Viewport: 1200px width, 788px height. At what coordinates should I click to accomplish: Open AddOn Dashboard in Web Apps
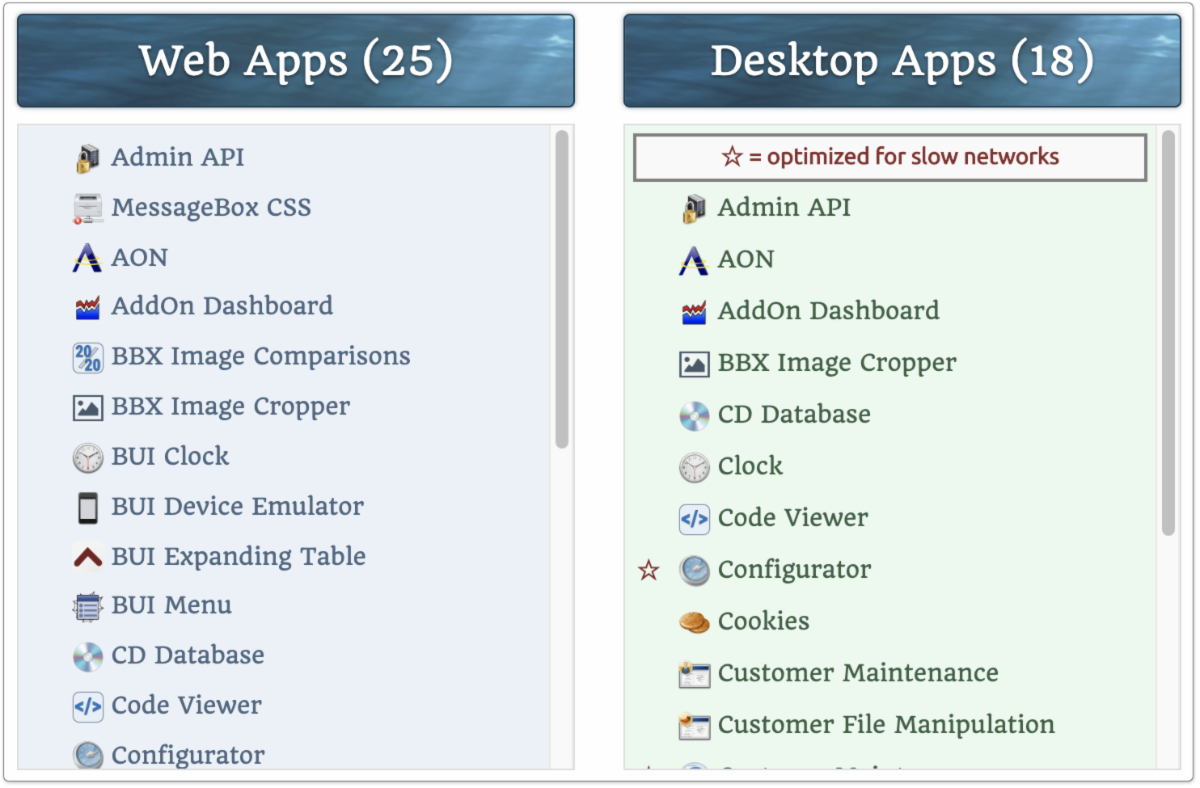coord(222,307)
